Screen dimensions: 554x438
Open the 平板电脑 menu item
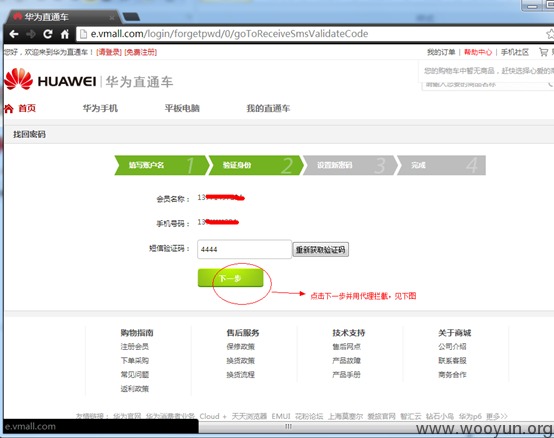click(x=182, y=108)
